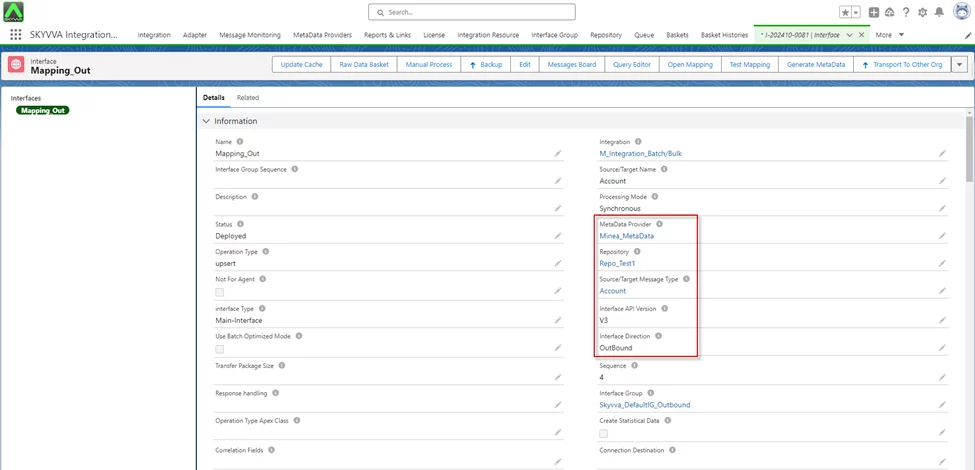Click the user avatar profile icon

(x=961, y=12)
